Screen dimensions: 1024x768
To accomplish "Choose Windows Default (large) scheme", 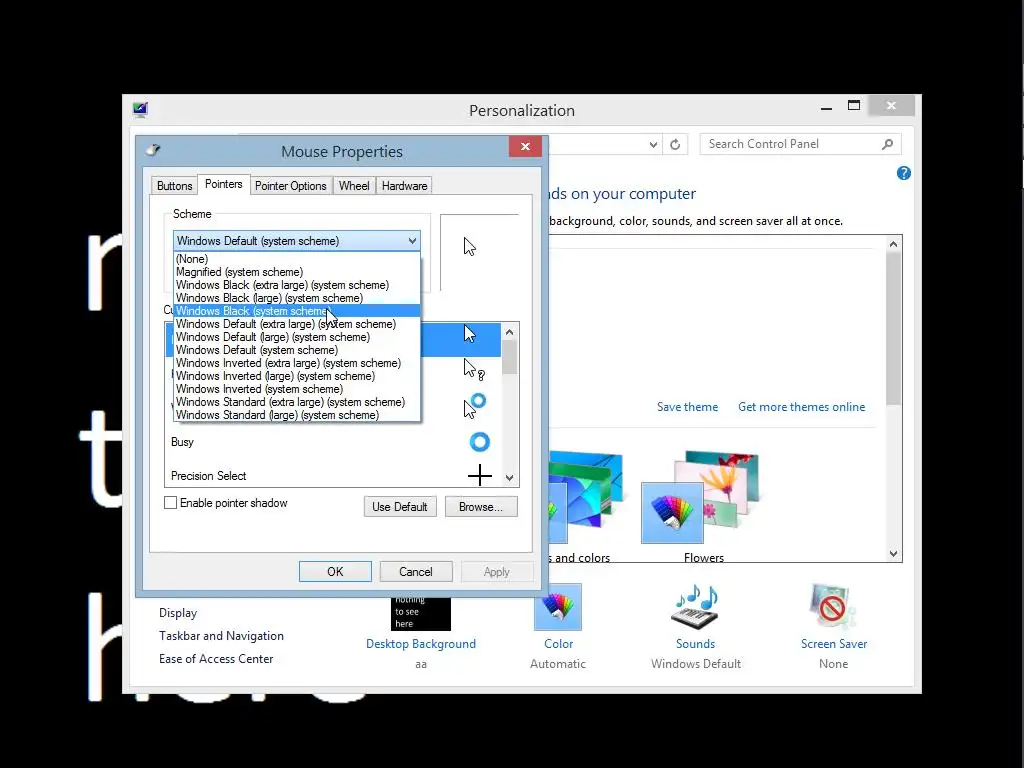I will (297, 337).
